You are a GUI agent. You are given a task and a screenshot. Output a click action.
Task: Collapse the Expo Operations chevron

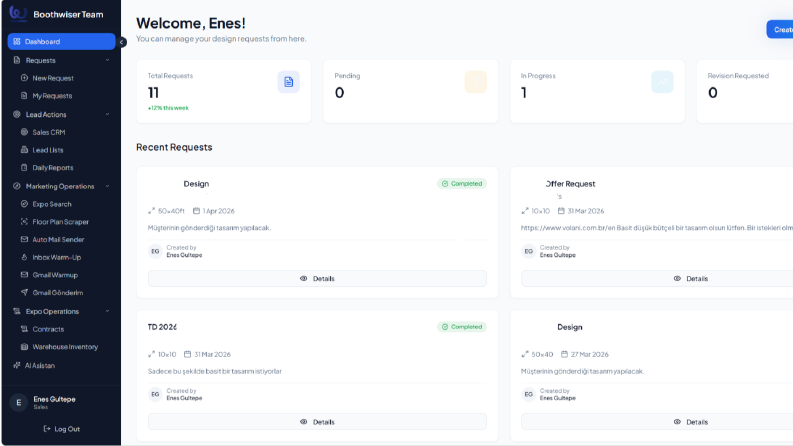click(107, 311)
